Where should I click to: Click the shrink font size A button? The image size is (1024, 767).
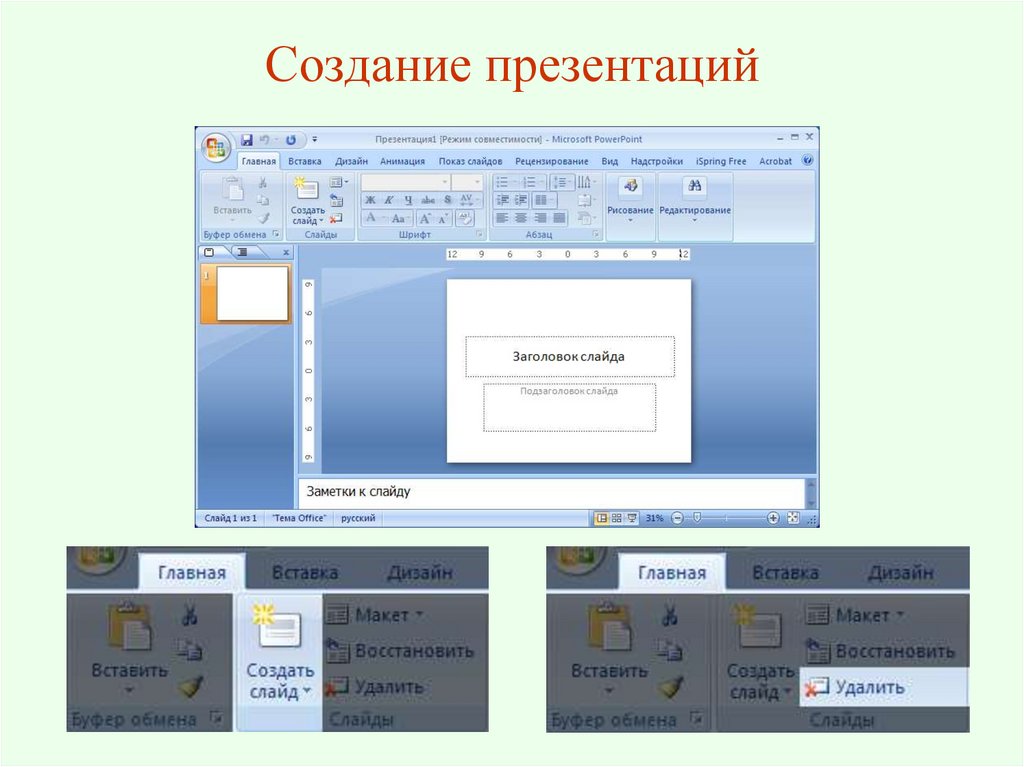tap(443, 218)
